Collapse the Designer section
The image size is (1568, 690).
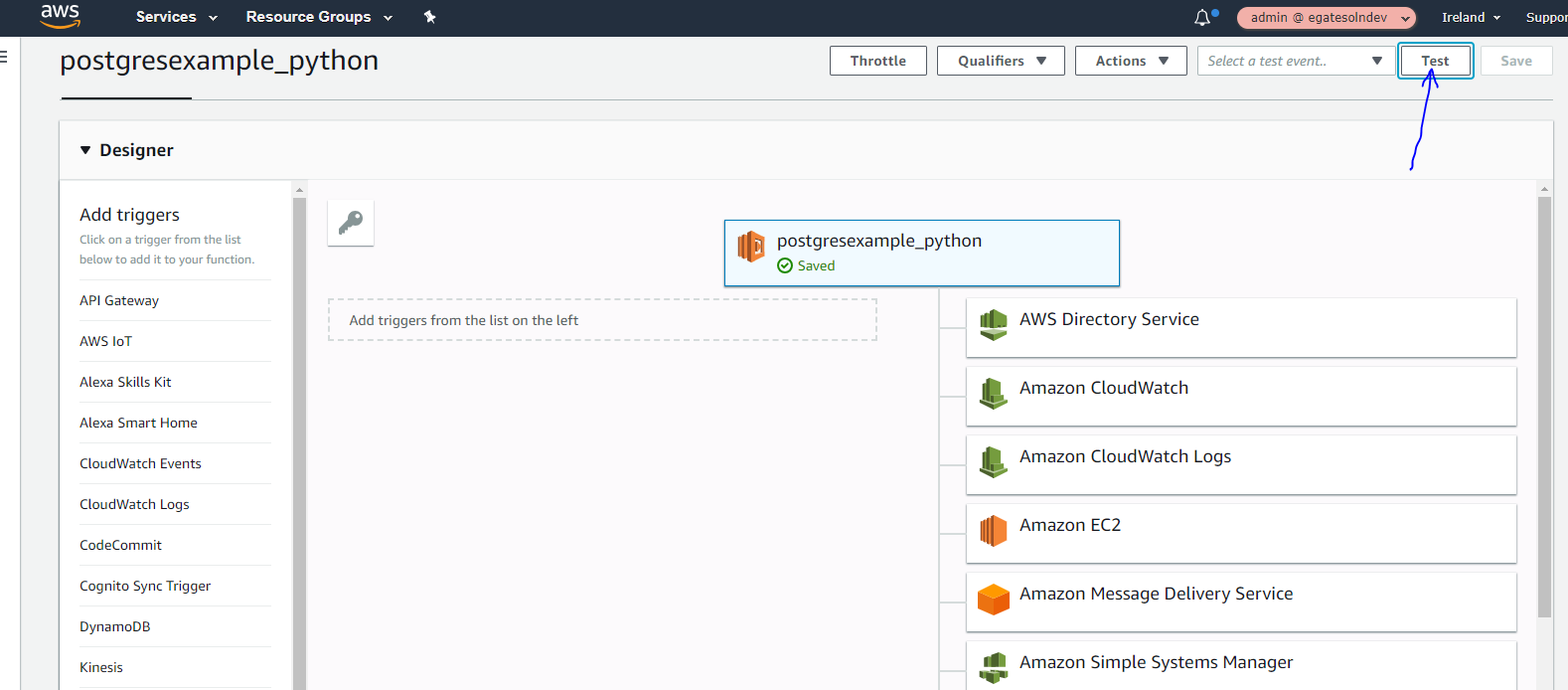coord(85,150)
